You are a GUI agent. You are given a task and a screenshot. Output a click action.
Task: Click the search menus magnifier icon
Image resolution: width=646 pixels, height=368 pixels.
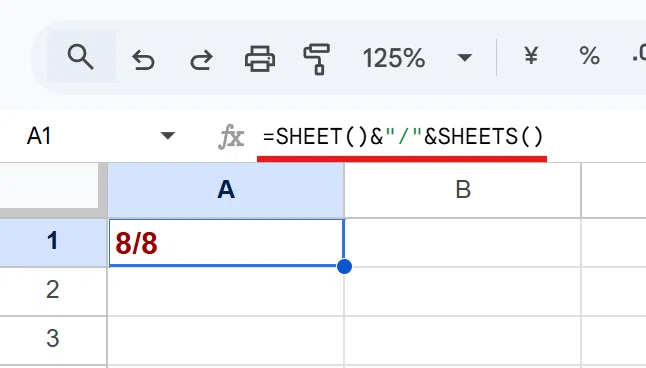80,57
